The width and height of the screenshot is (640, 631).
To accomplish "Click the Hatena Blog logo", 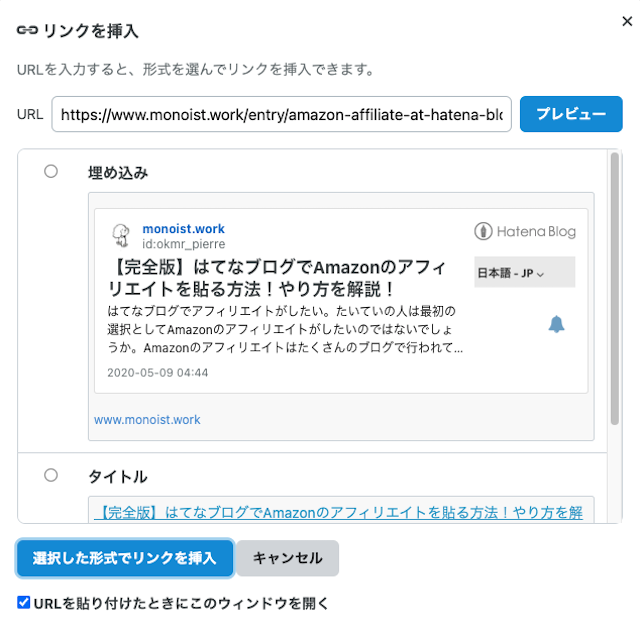I will pyautogui.click(x=524, y=231).
